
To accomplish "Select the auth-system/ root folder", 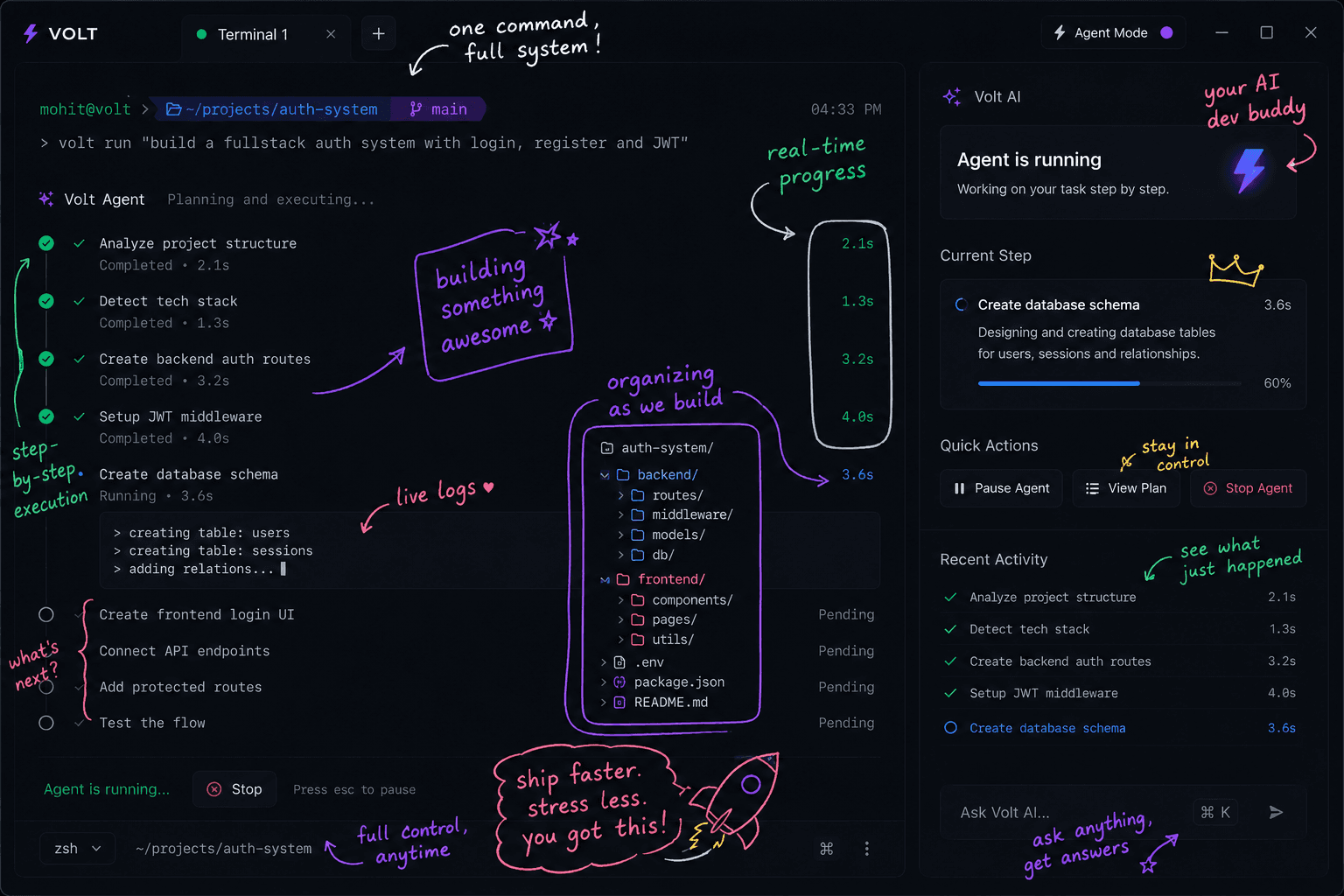I will tap(657, 448).
